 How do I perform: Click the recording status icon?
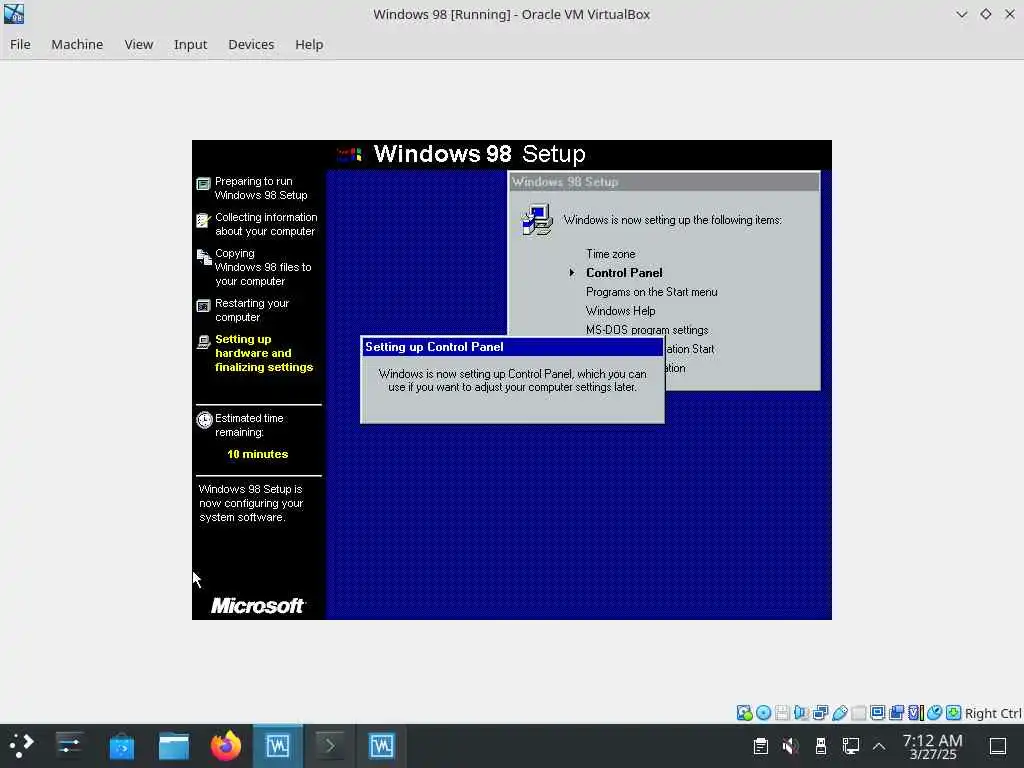pyautogui.click(x=897, y=712)
